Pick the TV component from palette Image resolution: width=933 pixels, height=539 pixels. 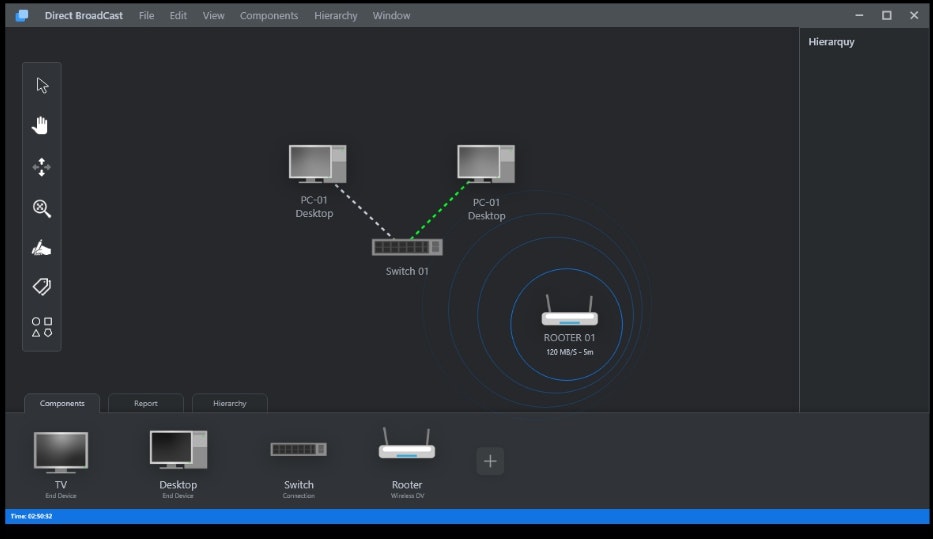tap(61, 452)
